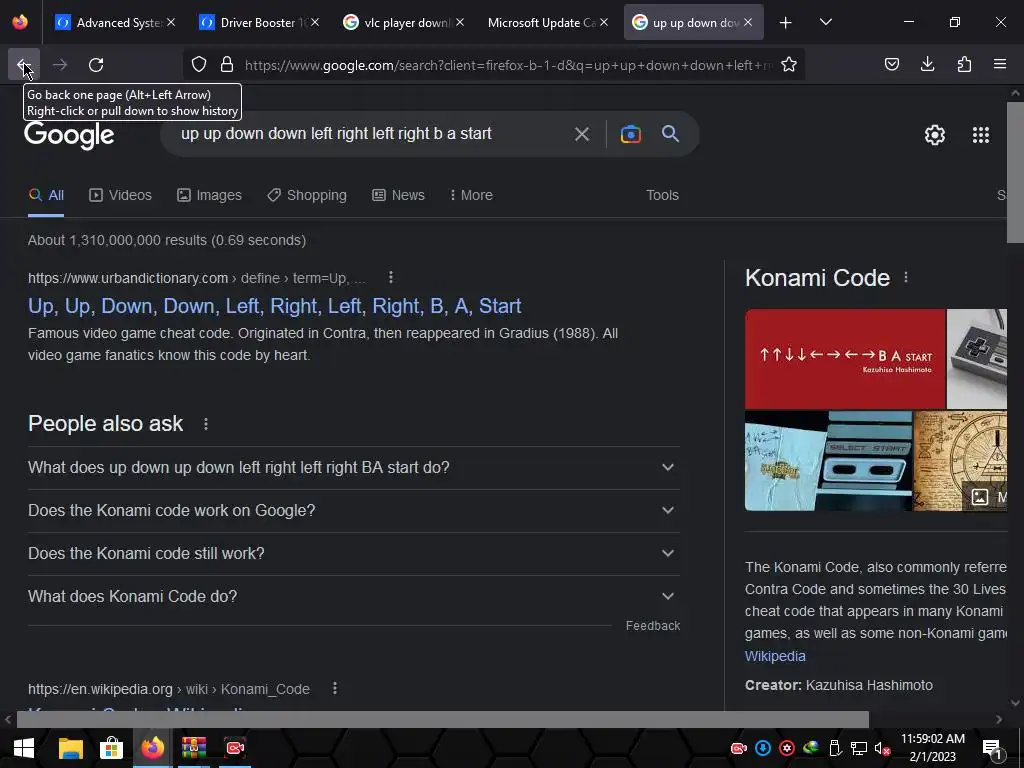Open the notification center icon
Image resolution: width=1024 pixels, height=768 pixels.
click(992, 749)
